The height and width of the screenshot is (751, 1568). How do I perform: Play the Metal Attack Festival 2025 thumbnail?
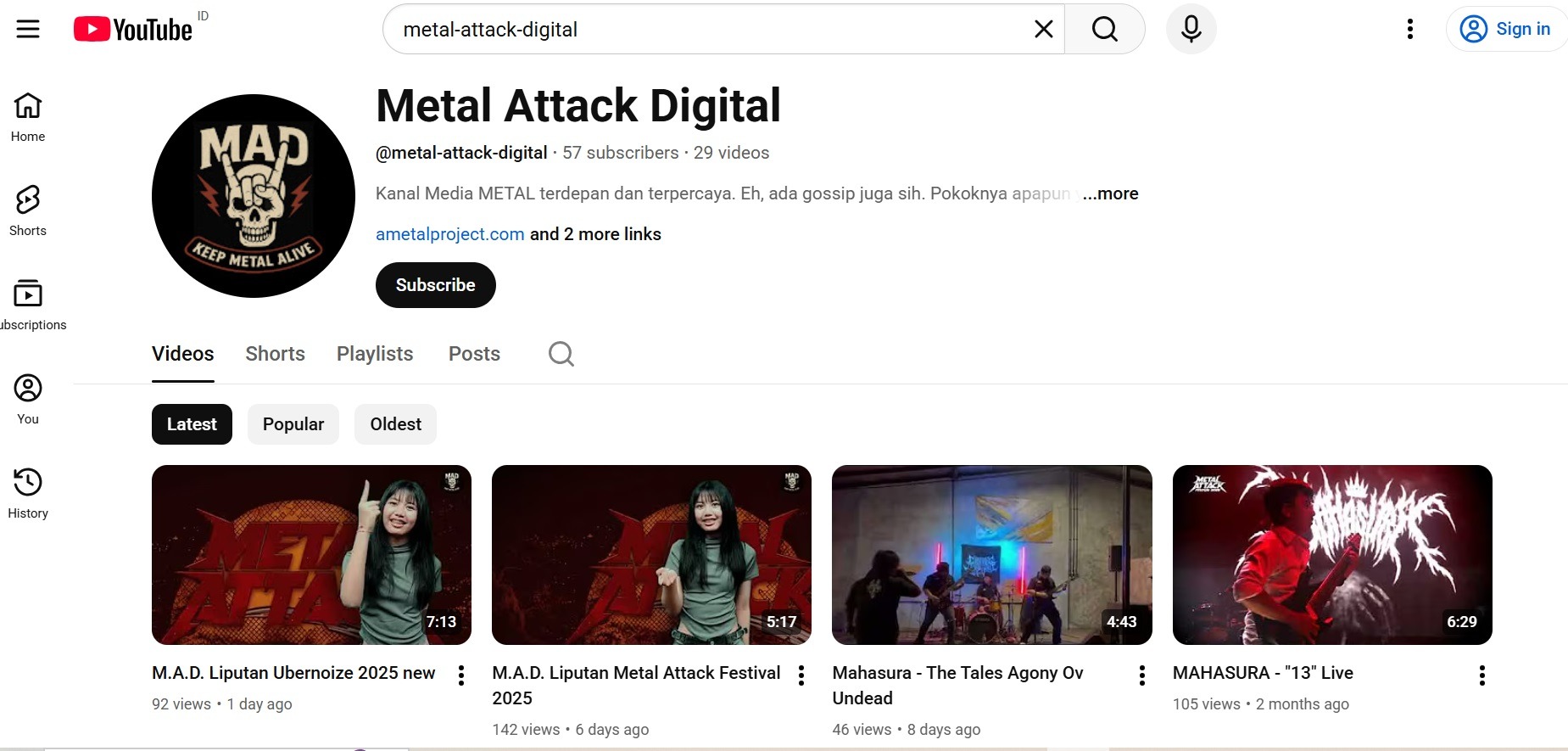coord(651,555)
